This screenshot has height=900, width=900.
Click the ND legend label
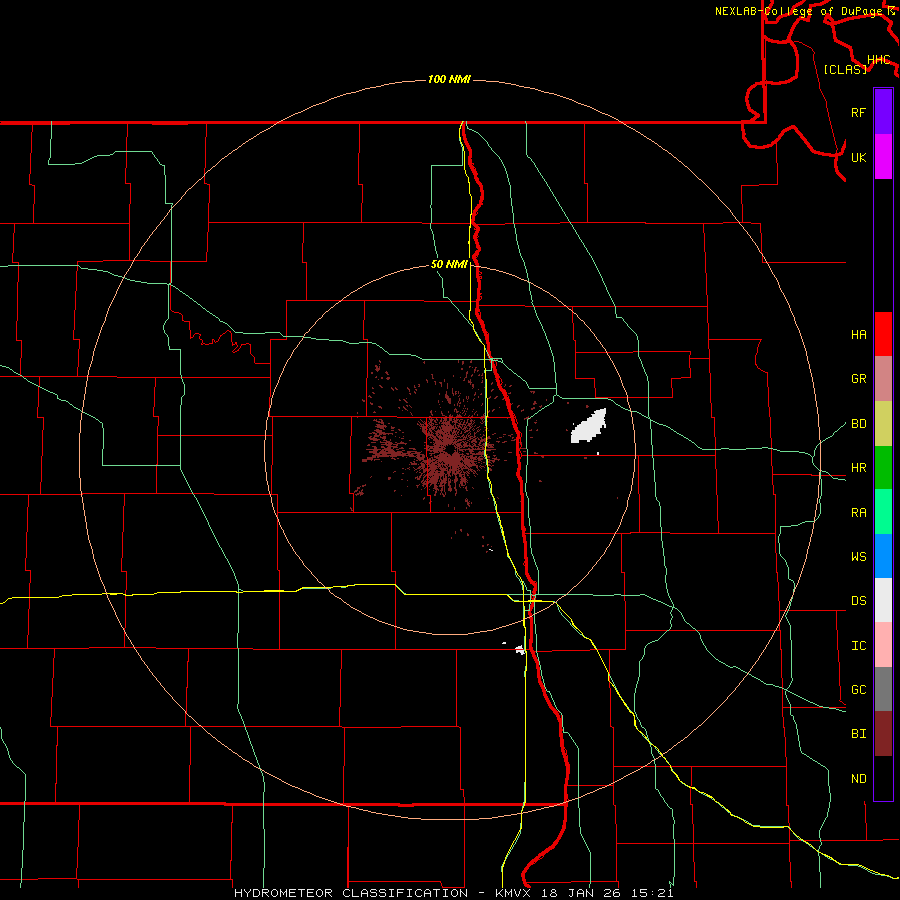click(x=858, y=778)
